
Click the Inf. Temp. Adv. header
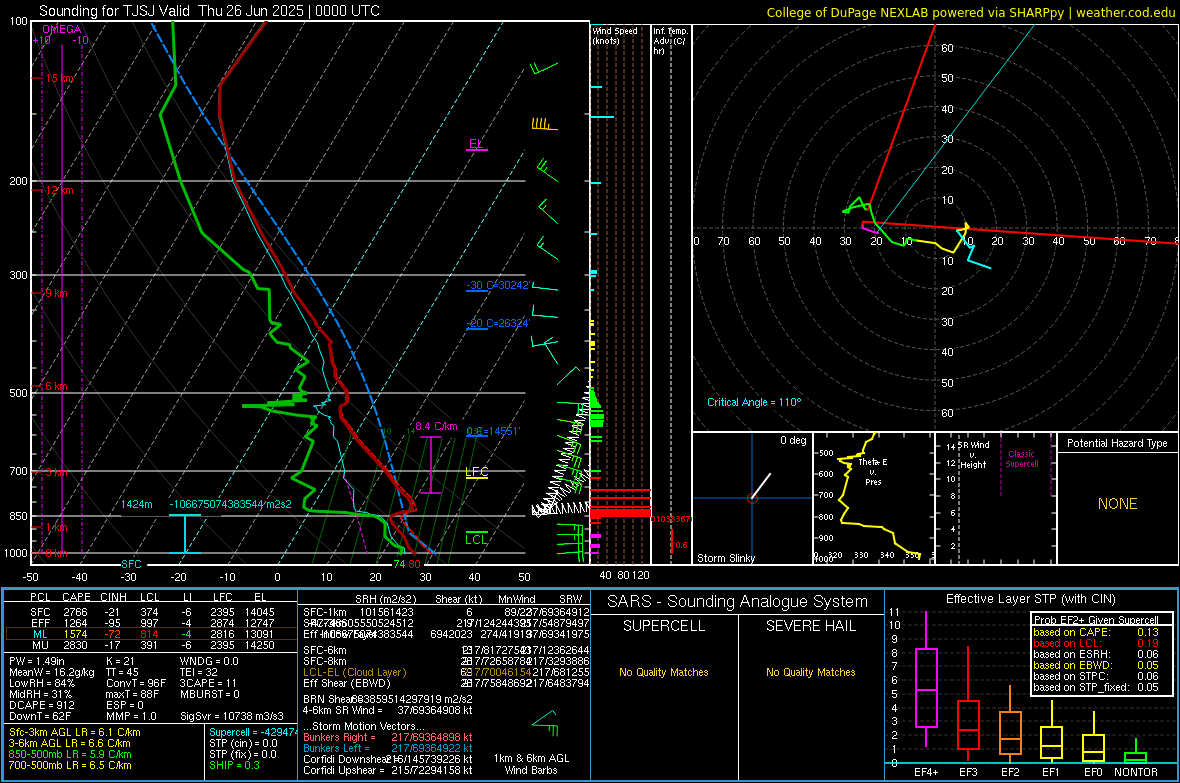670,41
